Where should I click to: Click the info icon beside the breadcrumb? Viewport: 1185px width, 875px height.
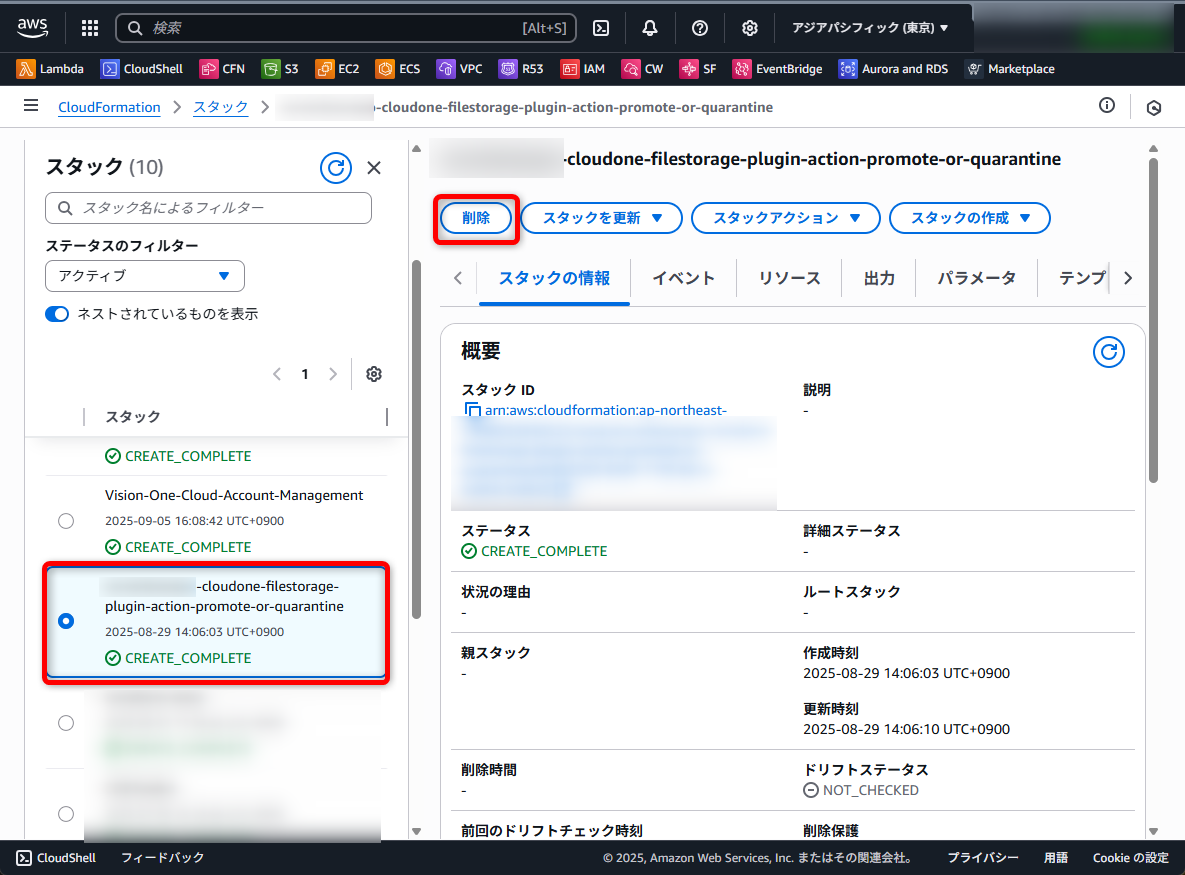coord(1106,106)
